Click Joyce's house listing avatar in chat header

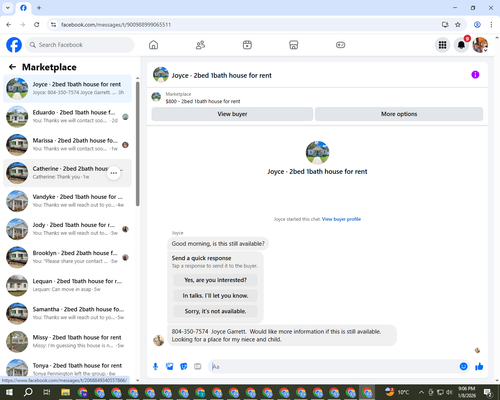[161, 75]
